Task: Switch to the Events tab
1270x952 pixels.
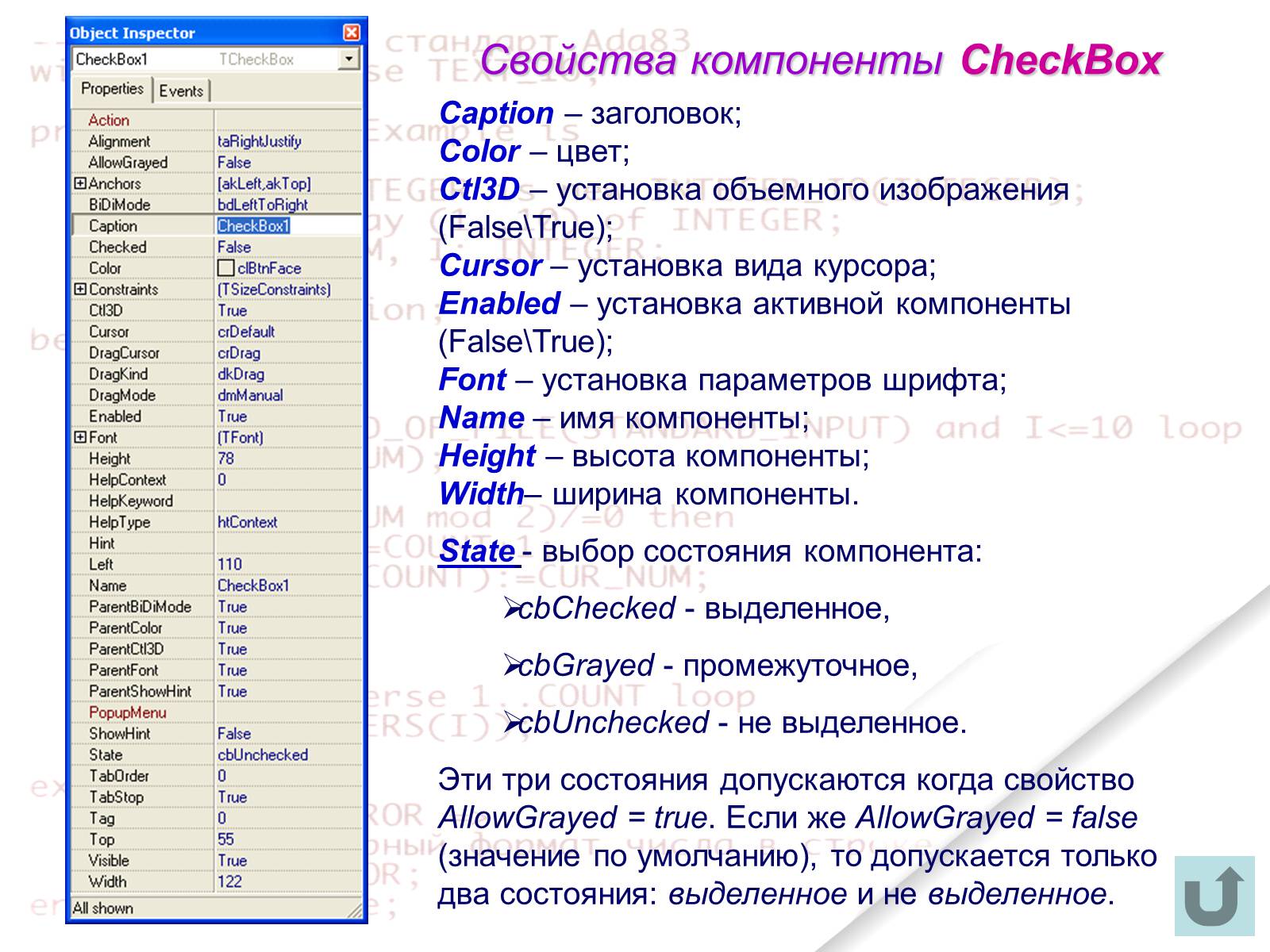Action: coord(181,90)
